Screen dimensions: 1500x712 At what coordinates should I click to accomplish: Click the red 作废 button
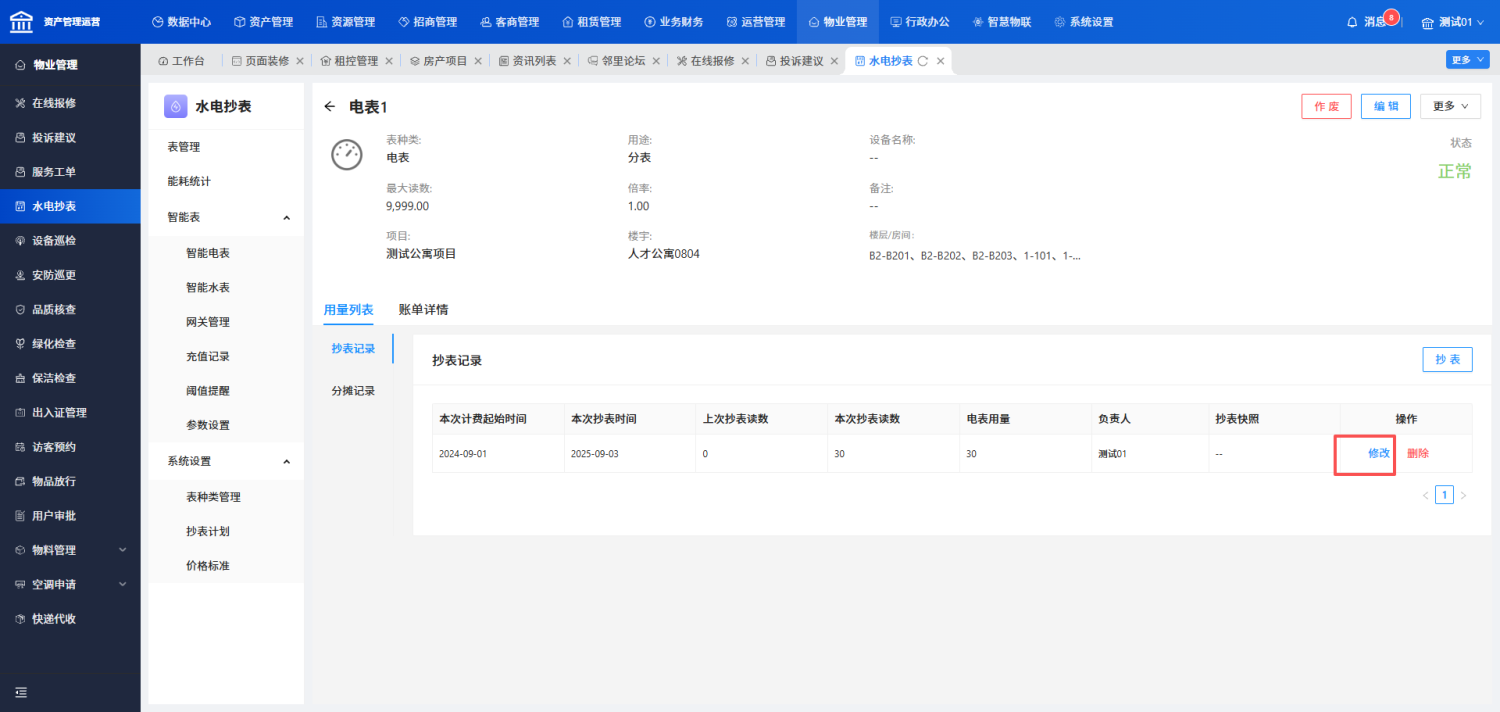tap(1326, 106)
